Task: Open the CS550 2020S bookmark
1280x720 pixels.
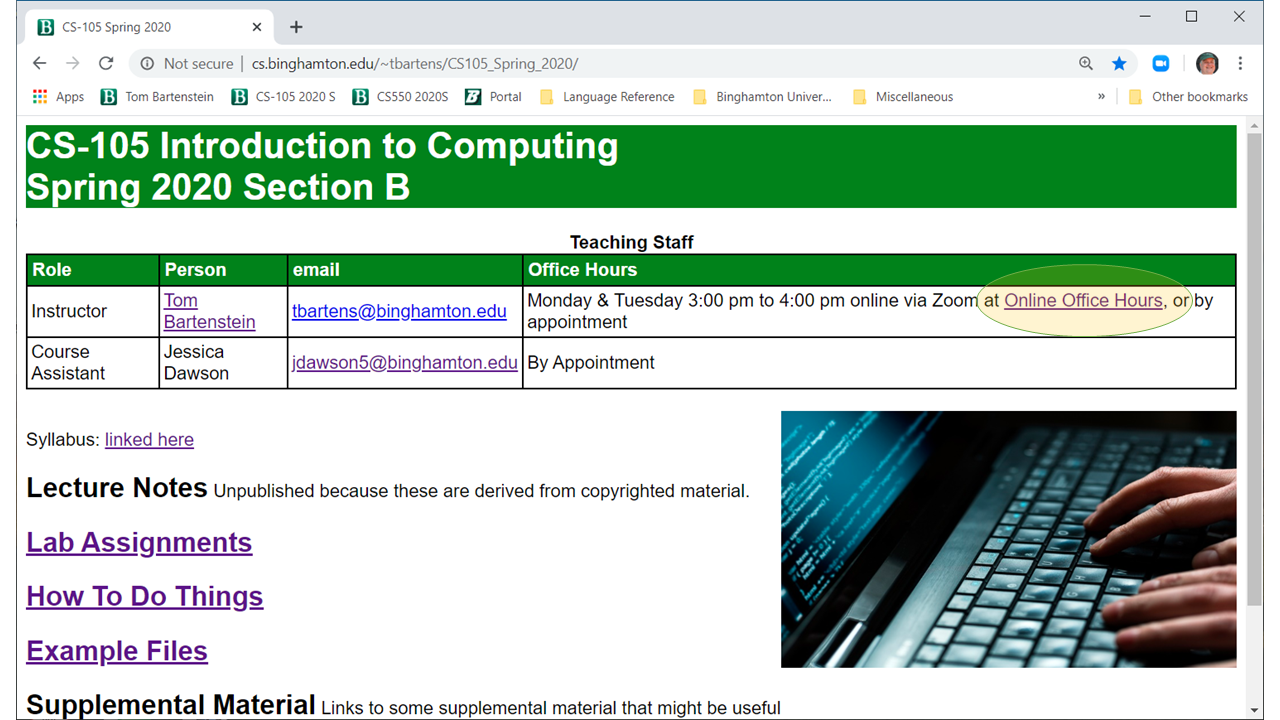Action: (x=401, y=97)
